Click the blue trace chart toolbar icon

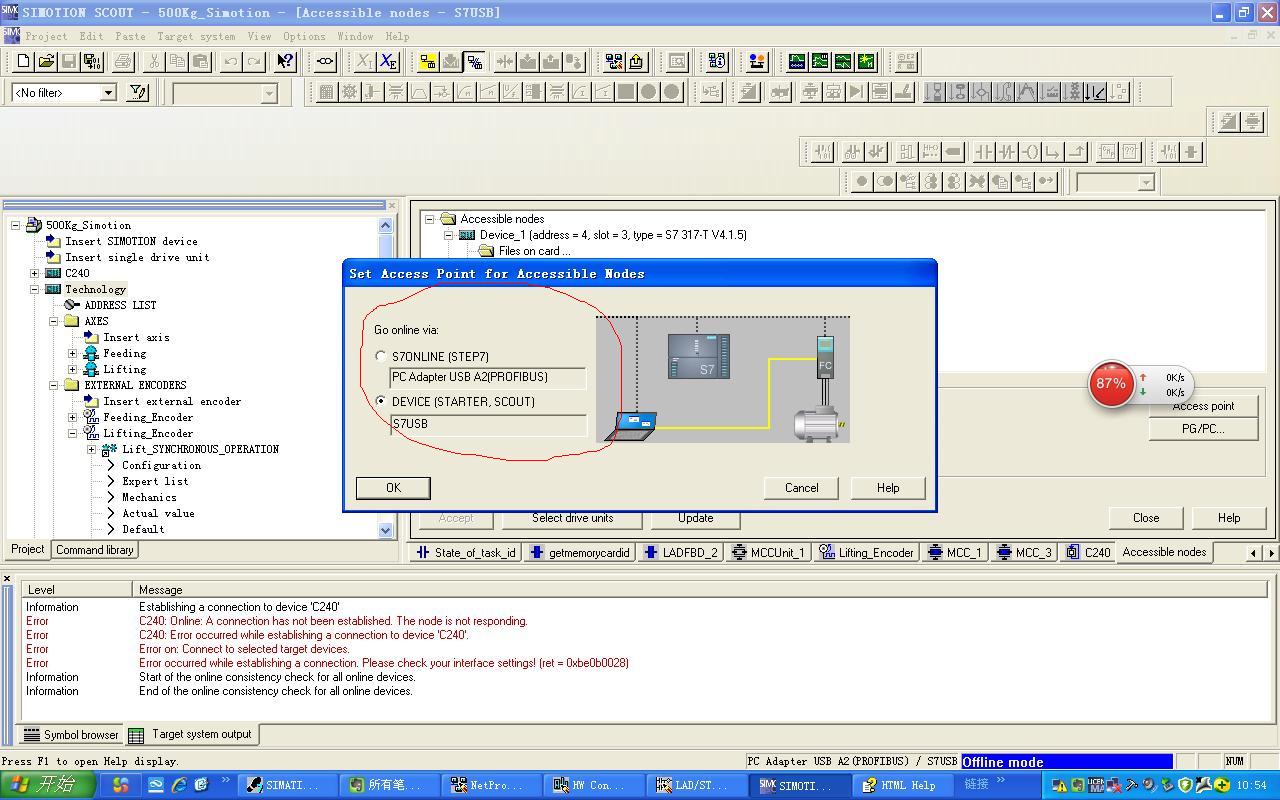[x=797, y=62]
